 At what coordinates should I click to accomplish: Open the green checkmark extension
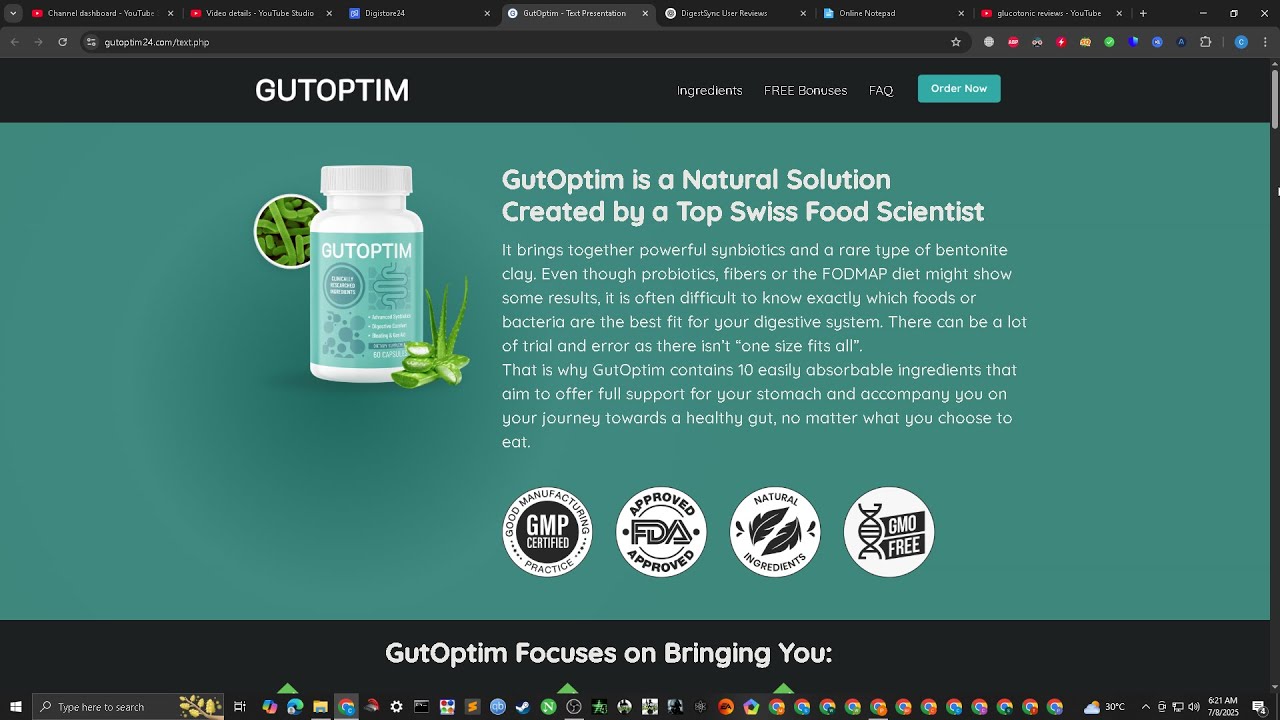coord(1109,42)
